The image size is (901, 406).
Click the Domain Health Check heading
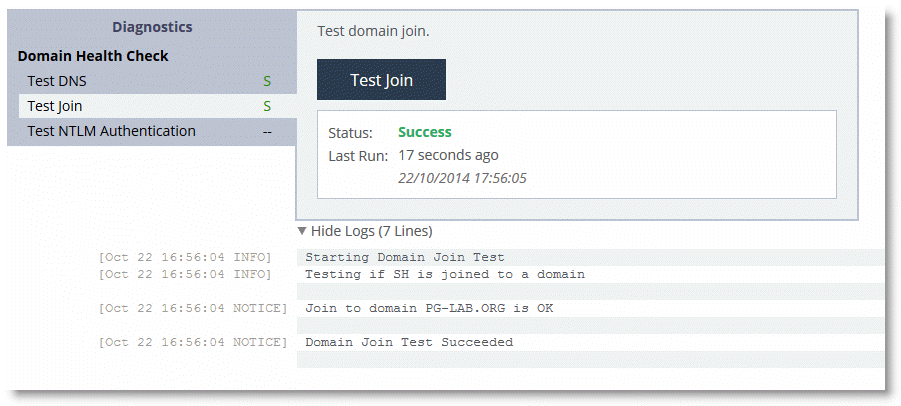click(93, 56)
